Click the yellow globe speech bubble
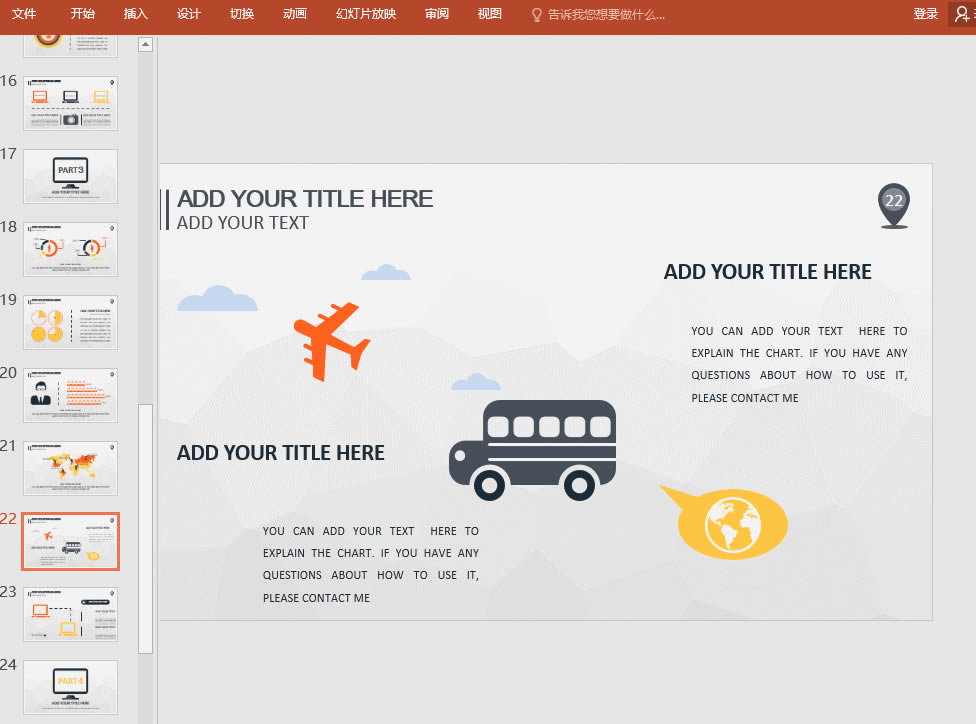Screen dimensions: 976x724 (731, 523)
